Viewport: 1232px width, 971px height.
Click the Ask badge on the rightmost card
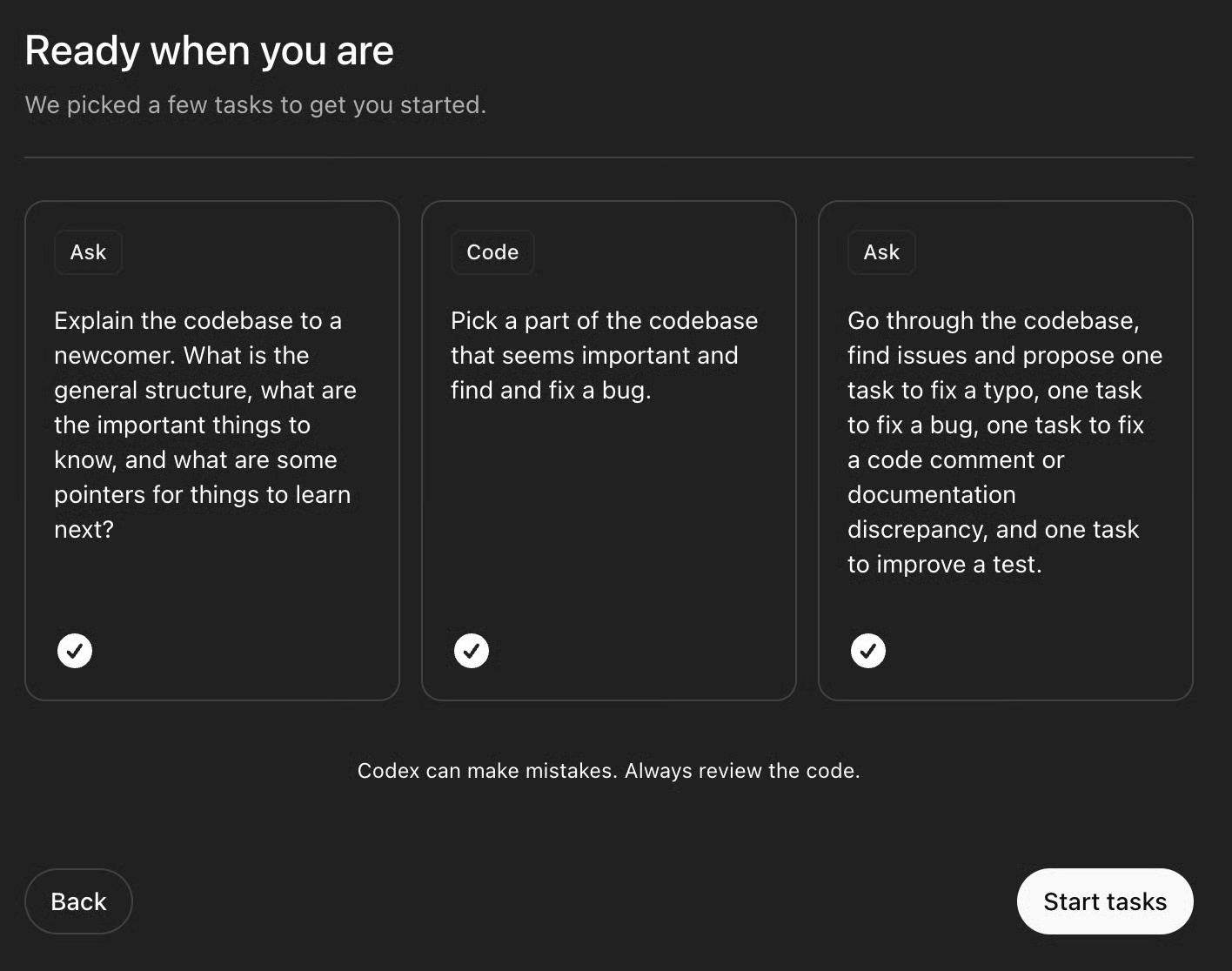[881, 251]
